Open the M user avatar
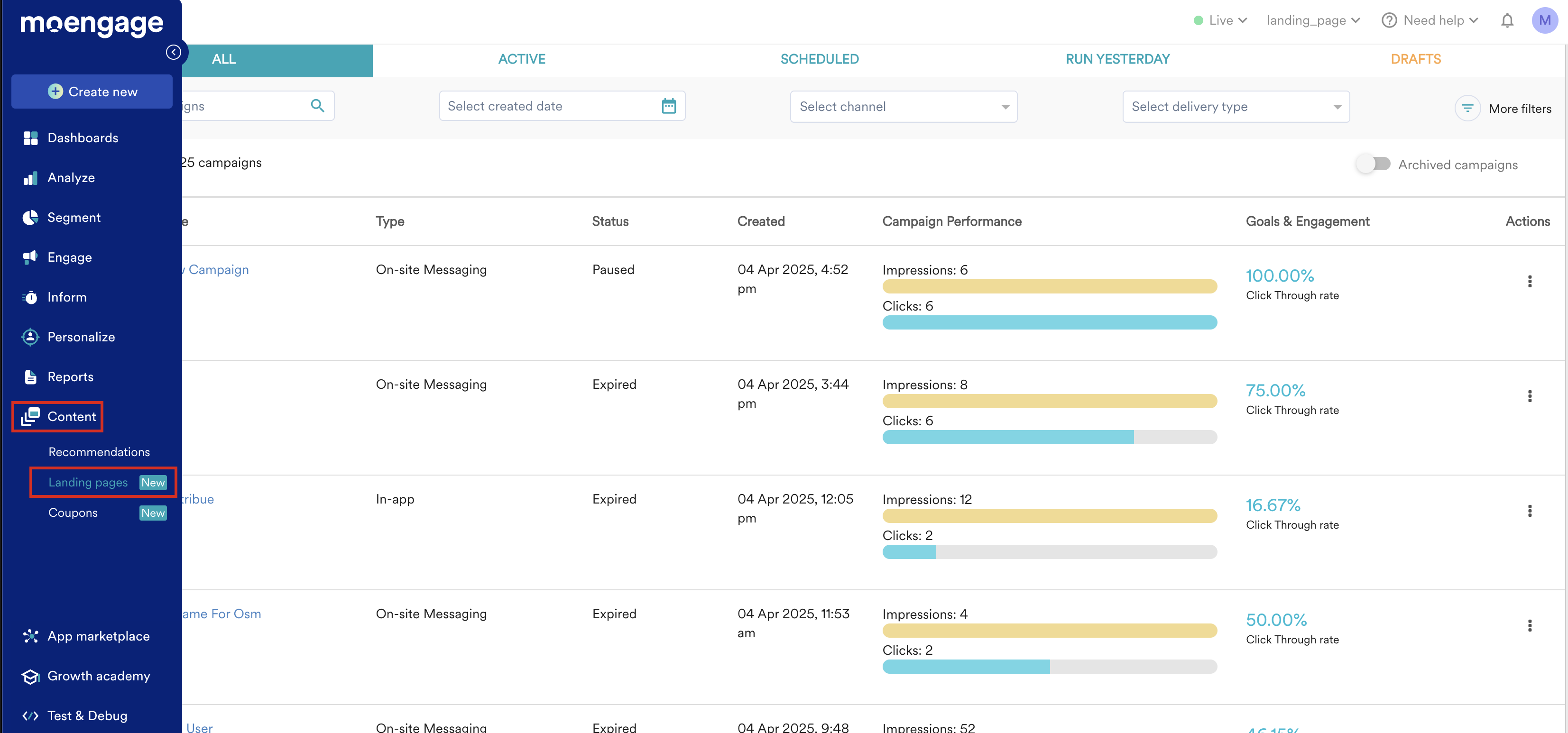Viewport: 1568px width, 733px height. pyautogui.click(x=1544, y=21)
